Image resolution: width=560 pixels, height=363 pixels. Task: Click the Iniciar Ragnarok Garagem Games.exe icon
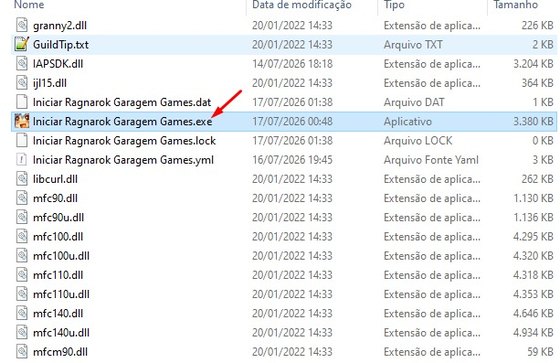coord(21,121)
